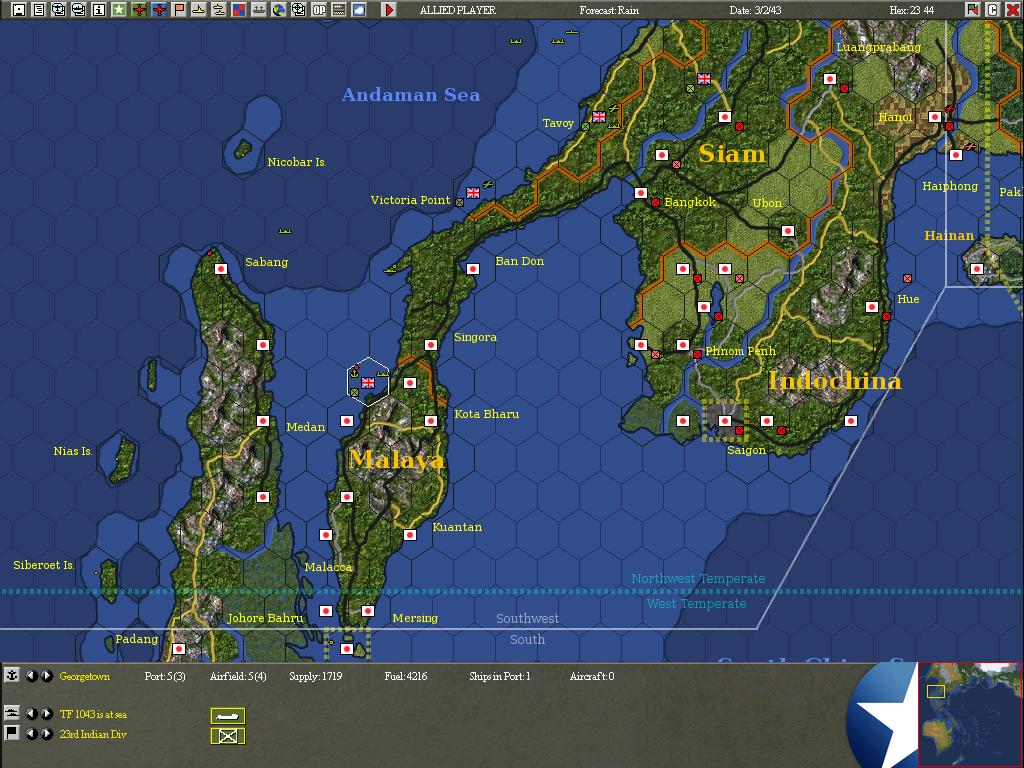
Task: Click the red plane on green background icon
Action: (138, 10)
